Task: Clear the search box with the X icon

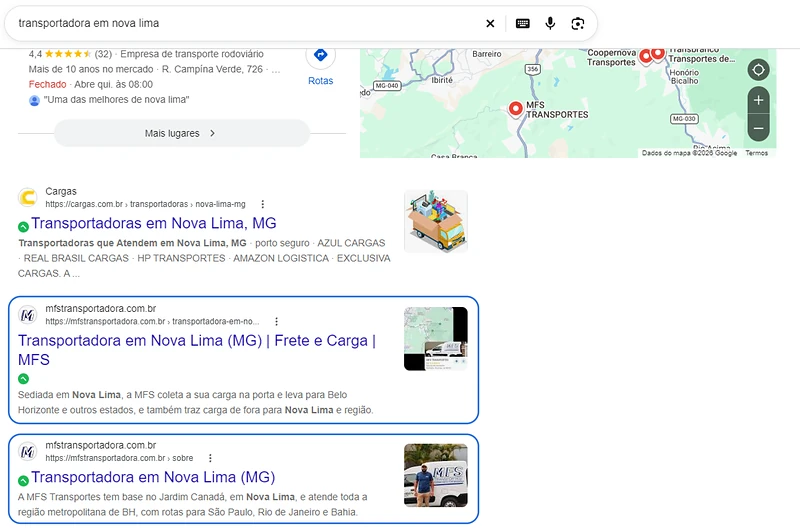Action: click(490, 23)
